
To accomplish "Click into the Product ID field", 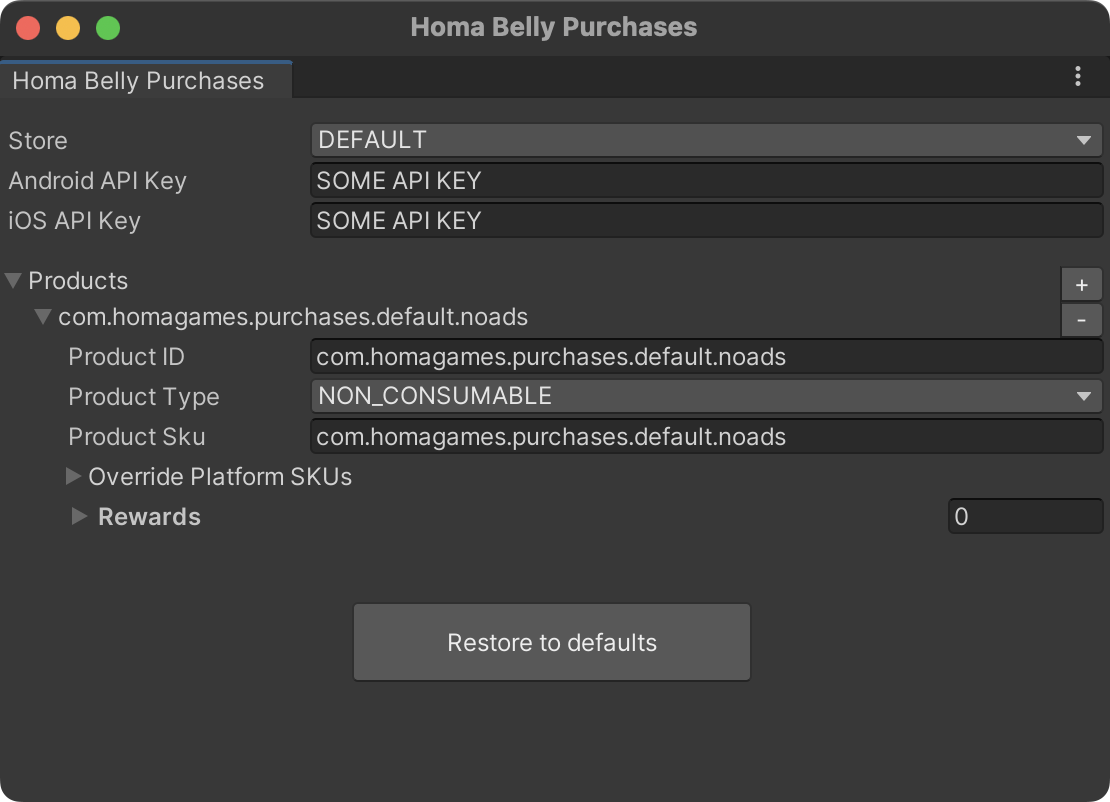I will pyautogui.click(x=707, y=356).
